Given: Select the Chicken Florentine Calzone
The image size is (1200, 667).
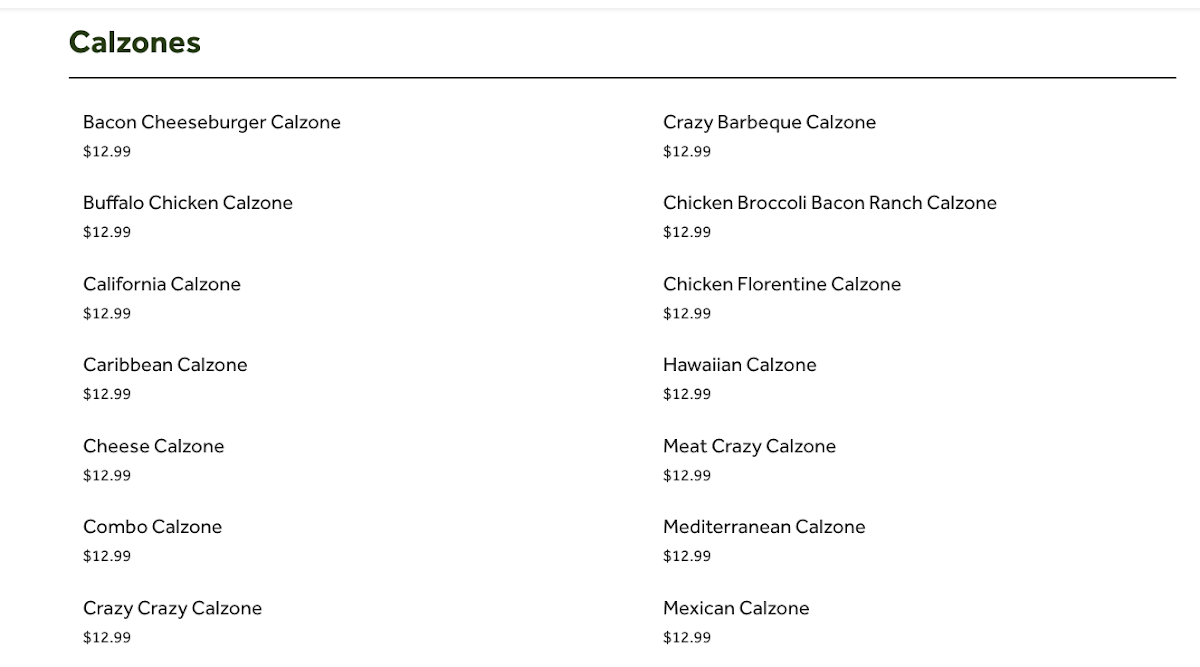Looking at the screenshot, I should (x=782, y=284).
